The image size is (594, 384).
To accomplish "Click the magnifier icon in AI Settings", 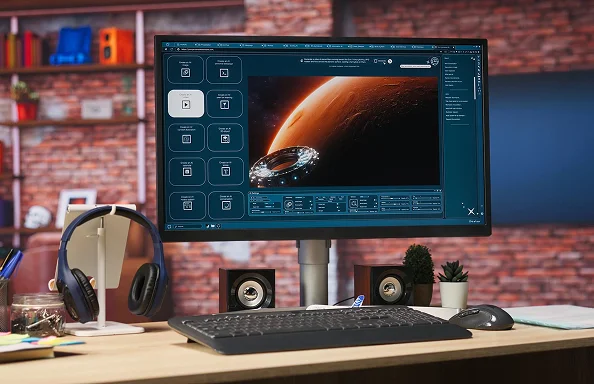I will 353,204.
